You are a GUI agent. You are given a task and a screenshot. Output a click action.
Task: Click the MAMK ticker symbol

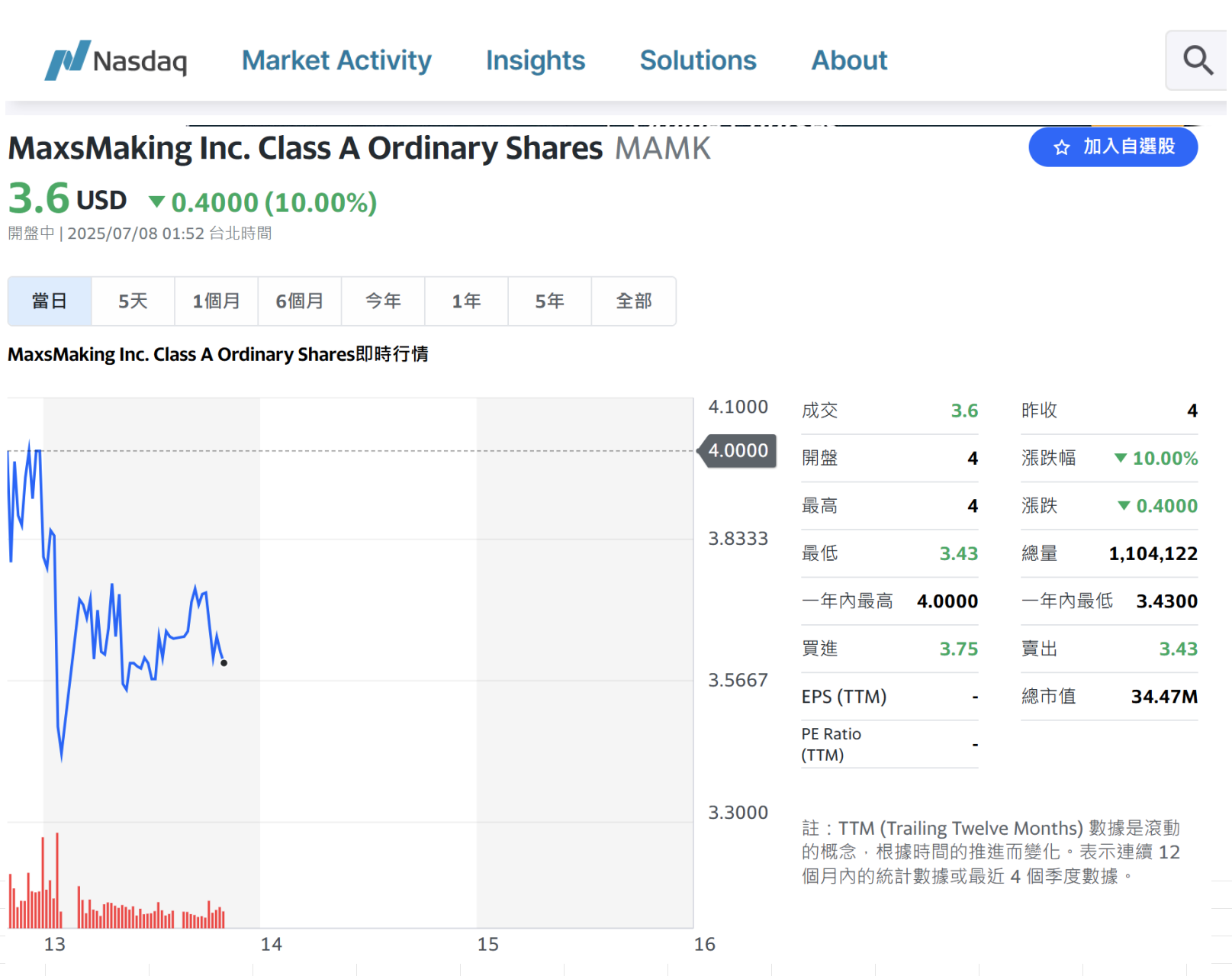pos(663,148)
